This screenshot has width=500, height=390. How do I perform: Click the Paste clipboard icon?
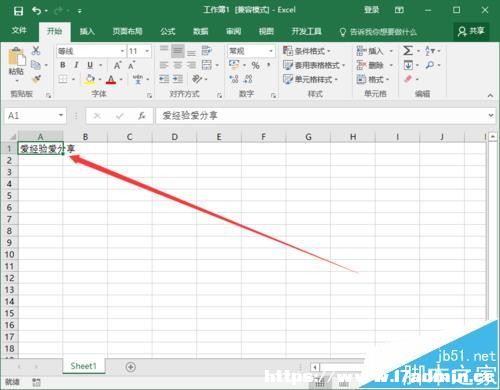[17, 57]
